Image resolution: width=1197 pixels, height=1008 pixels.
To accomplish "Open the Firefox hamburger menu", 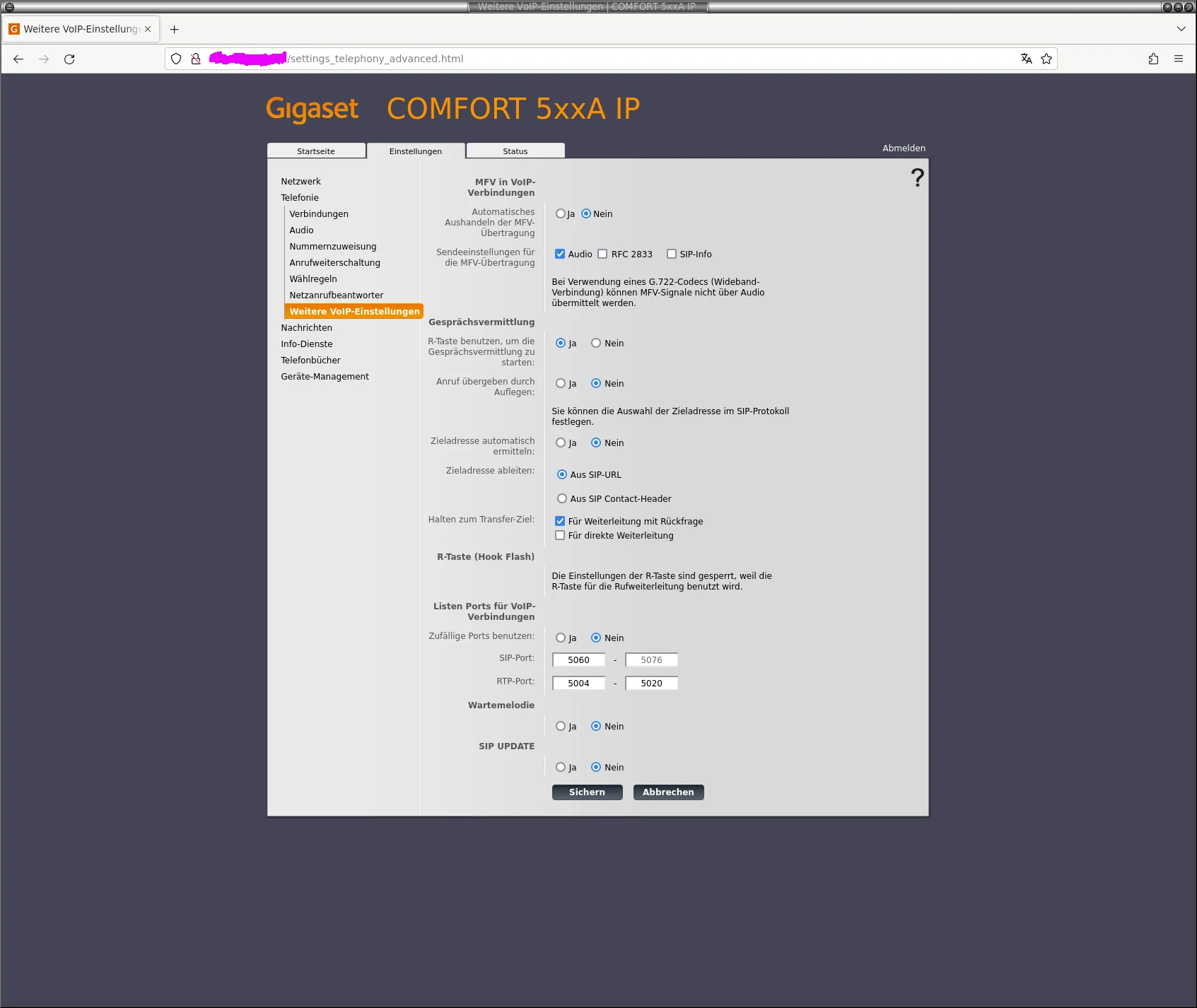I will tap(1179, 59).
